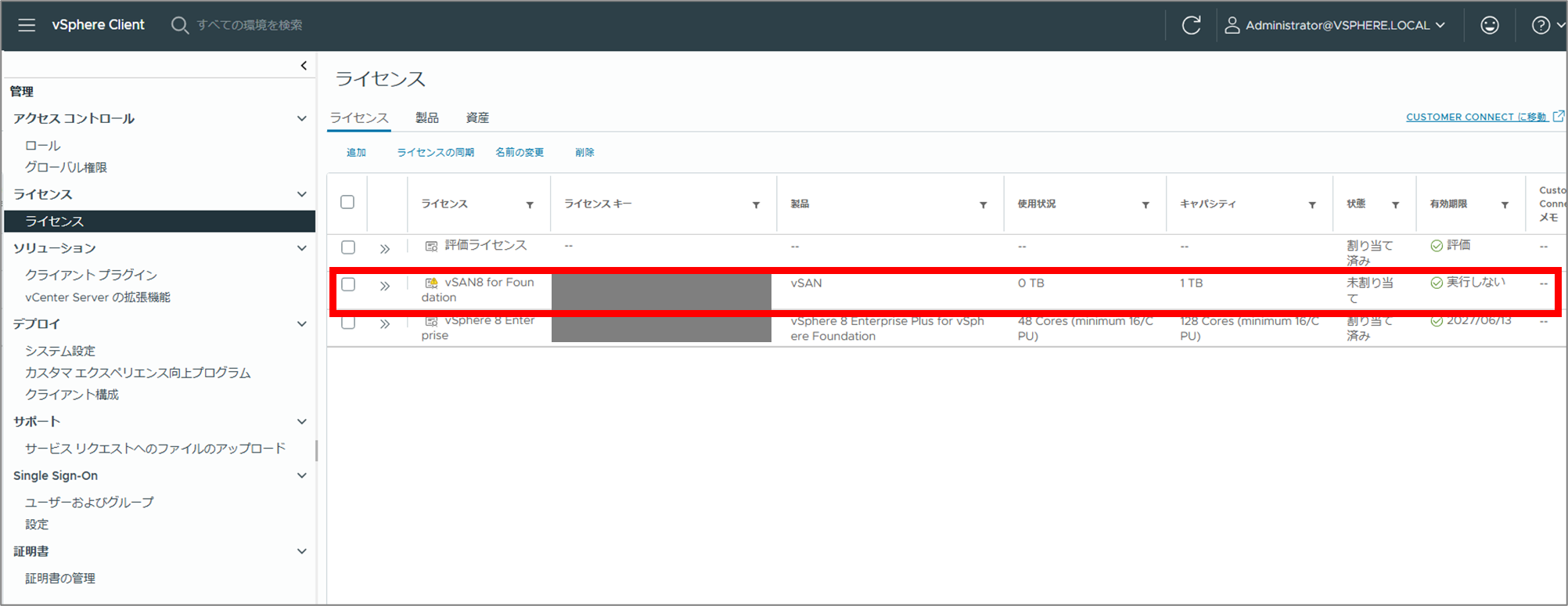Open the help question mark menu

pyautogui.click(x=1541, y=25)
